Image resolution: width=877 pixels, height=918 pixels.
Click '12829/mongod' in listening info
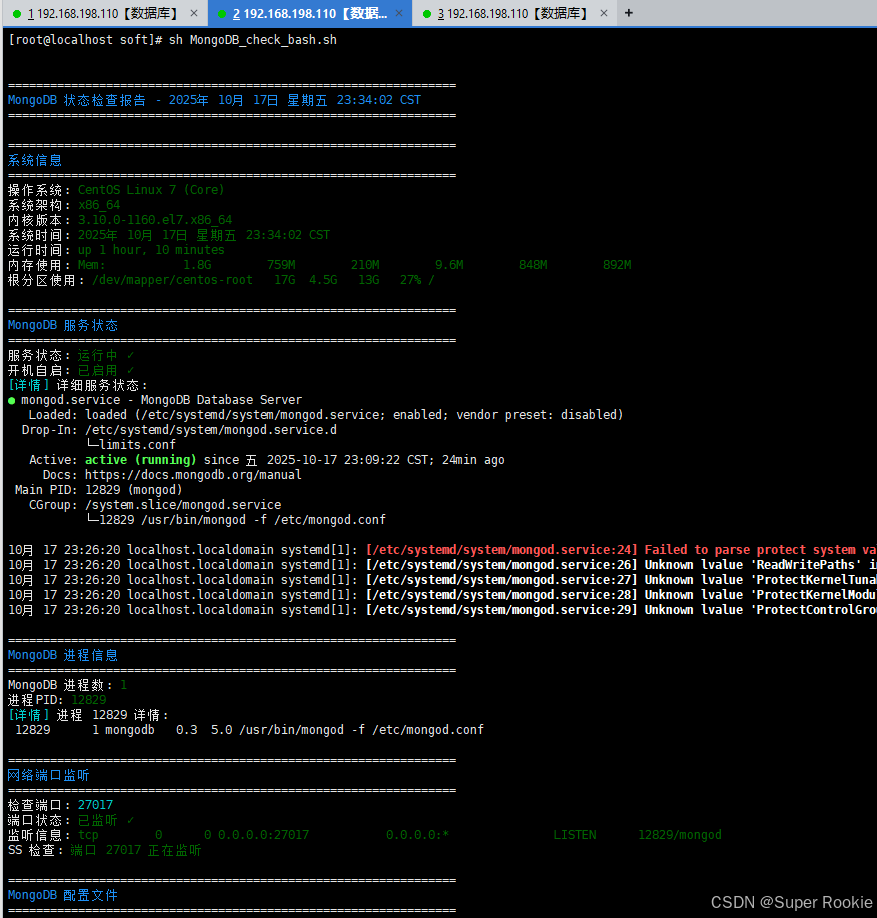coord(680,835)
